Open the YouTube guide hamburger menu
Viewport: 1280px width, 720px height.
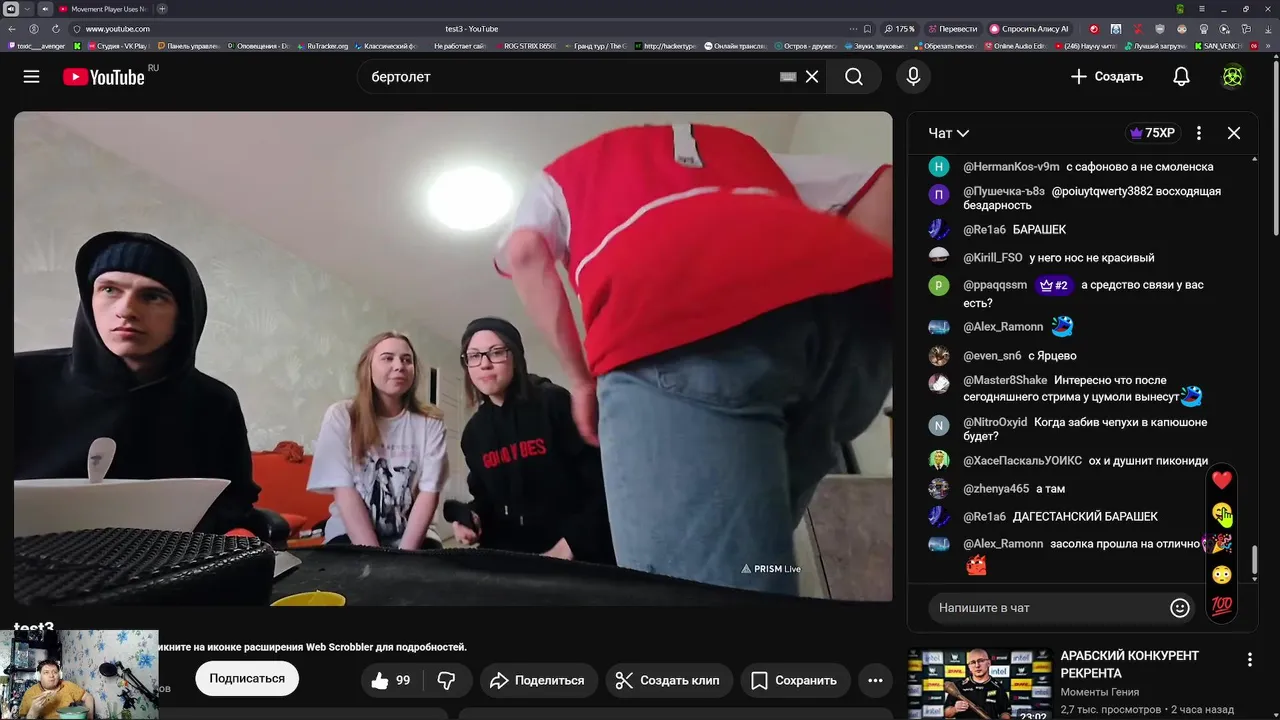pyautogui.click(x=31, y=77)
